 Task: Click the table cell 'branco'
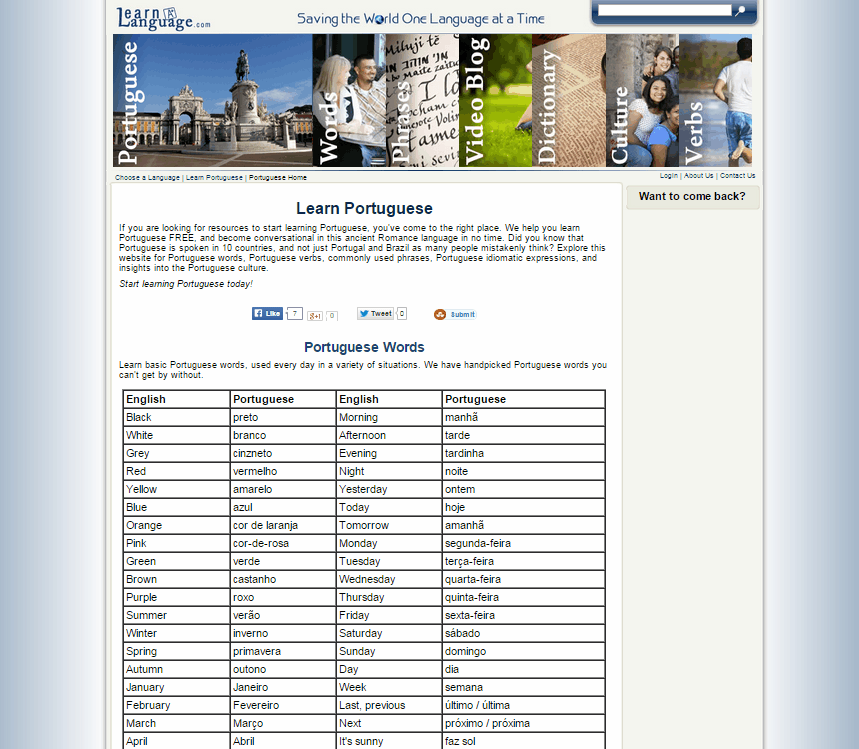click(283, 436)
